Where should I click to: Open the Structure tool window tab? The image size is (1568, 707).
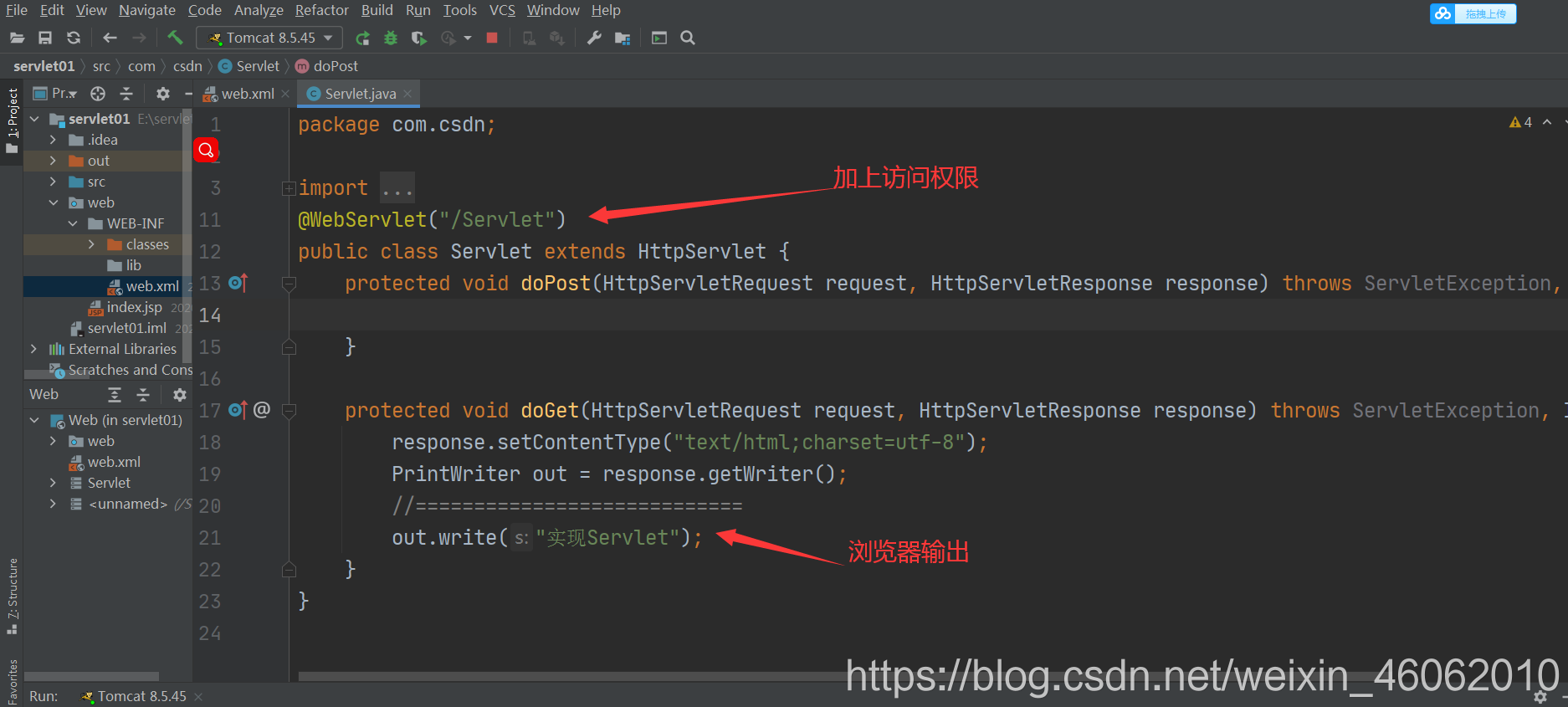pyautogui.click(x=12, y=596)
